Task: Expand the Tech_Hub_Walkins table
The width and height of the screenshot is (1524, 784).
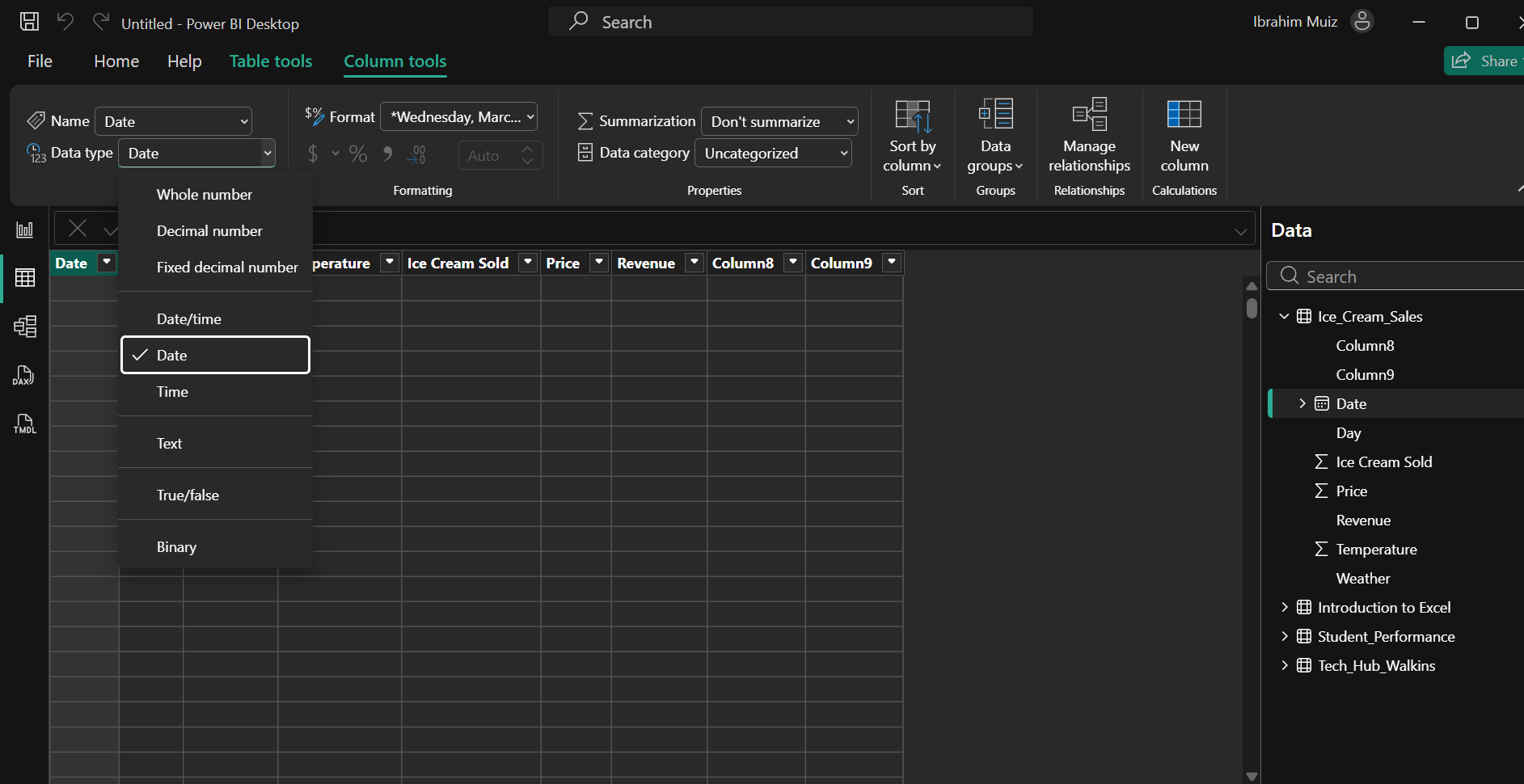Action: (1284, 665)
